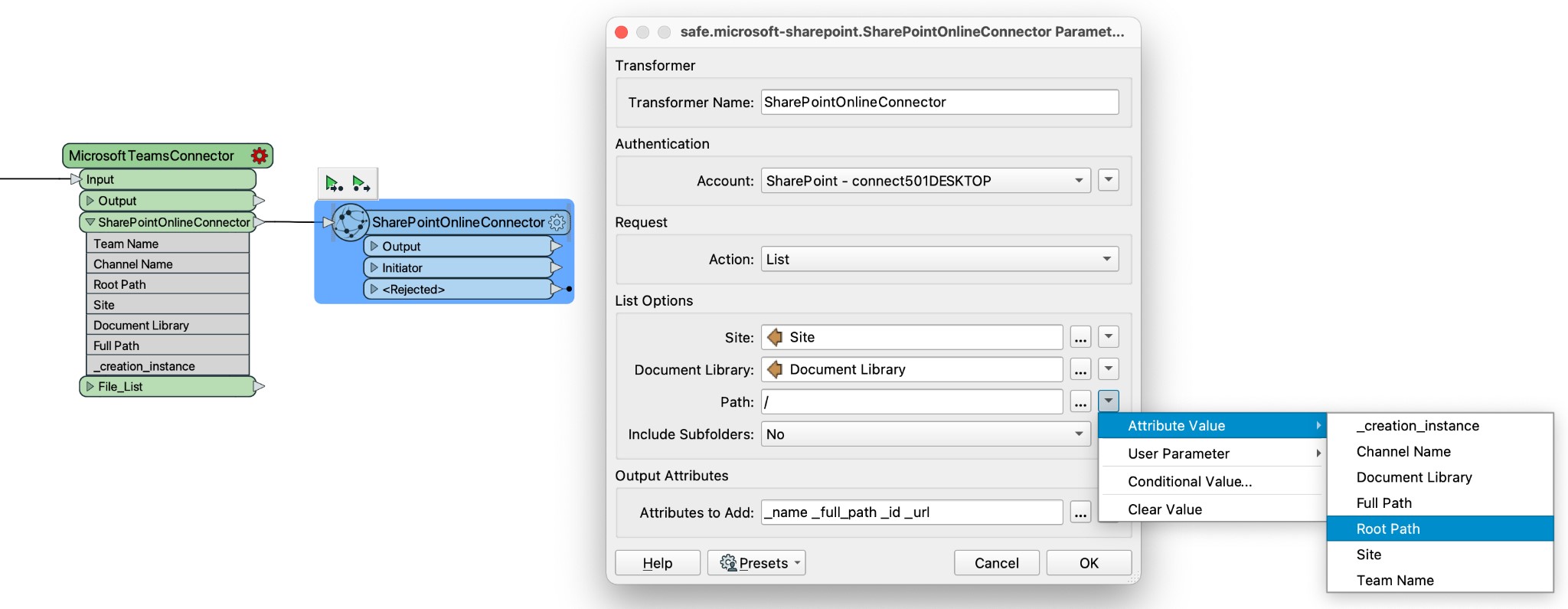Open the Include Subfolders dropdown

click(x=926, y=434)
